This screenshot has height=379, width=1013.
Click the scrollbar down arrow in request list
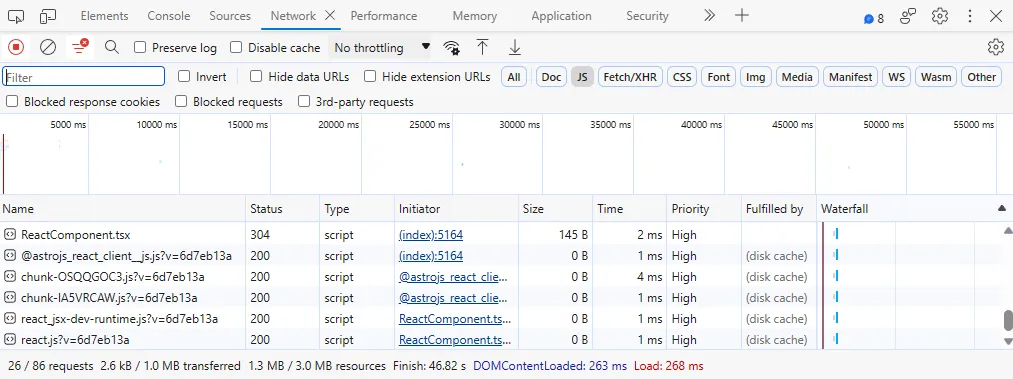(x=1007, y=341)
